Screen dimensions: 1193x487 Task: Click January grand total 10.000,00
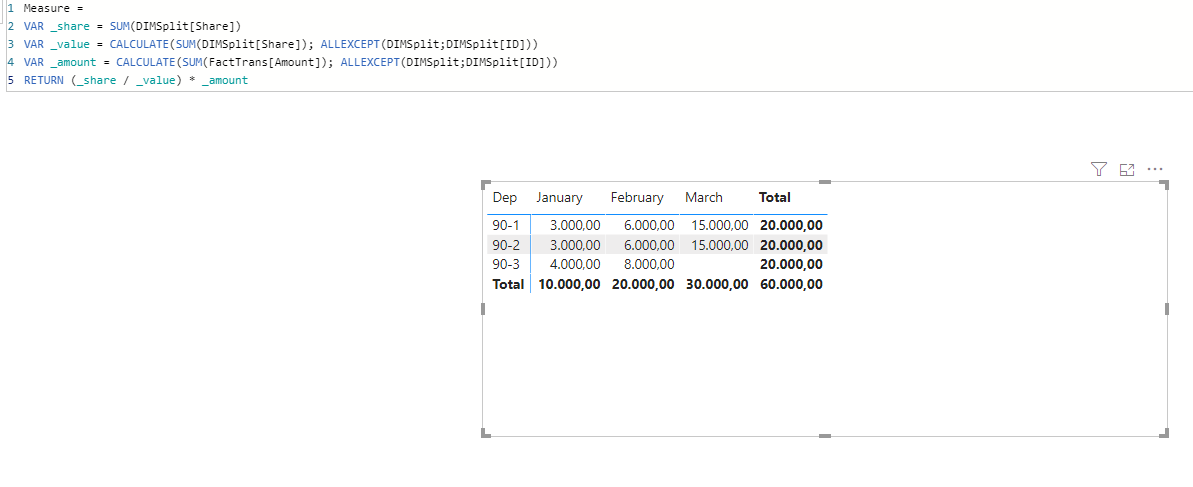click(x=570, y=285)
